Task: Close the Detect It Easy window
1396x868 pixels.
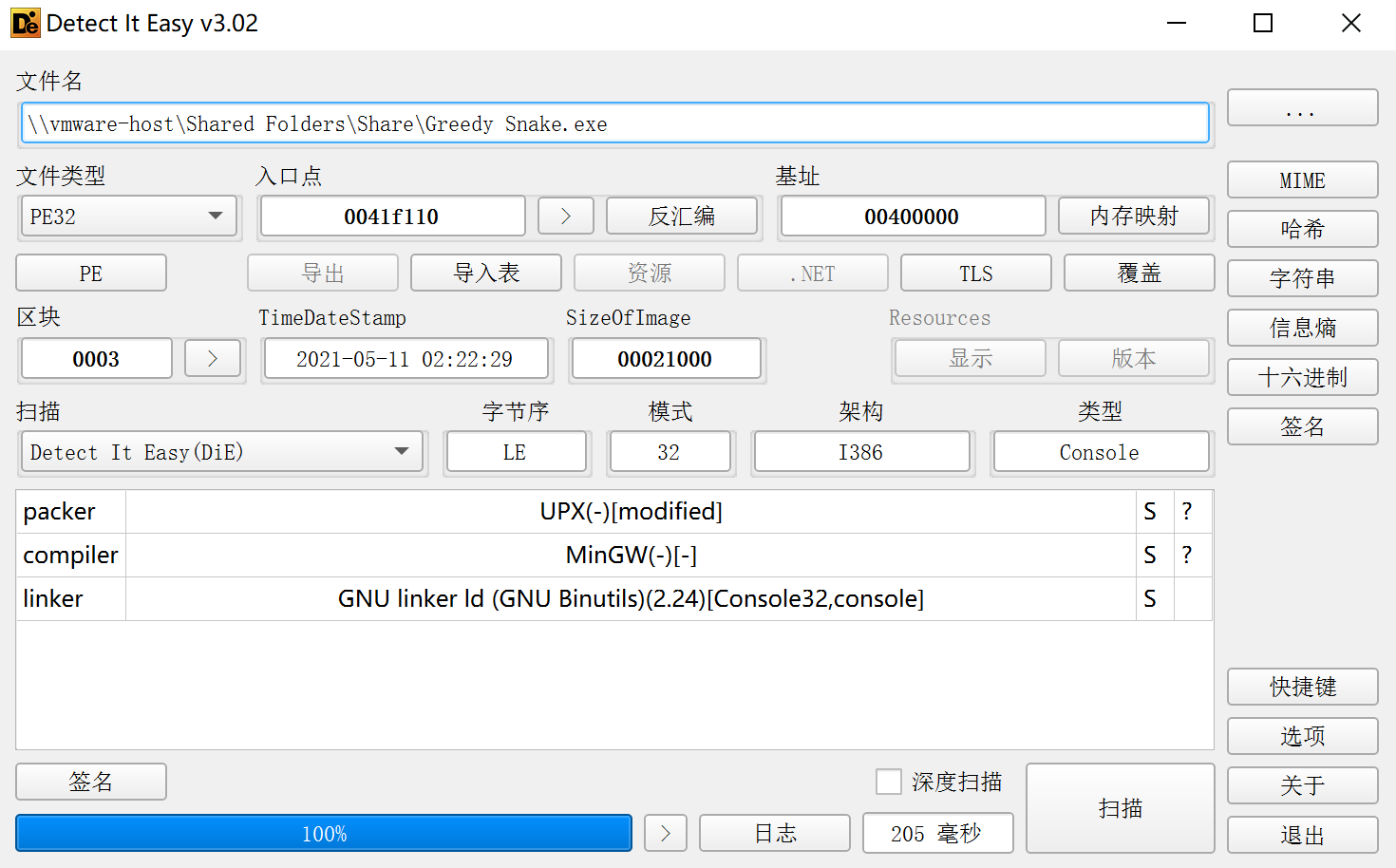Action: (1351, 23)
